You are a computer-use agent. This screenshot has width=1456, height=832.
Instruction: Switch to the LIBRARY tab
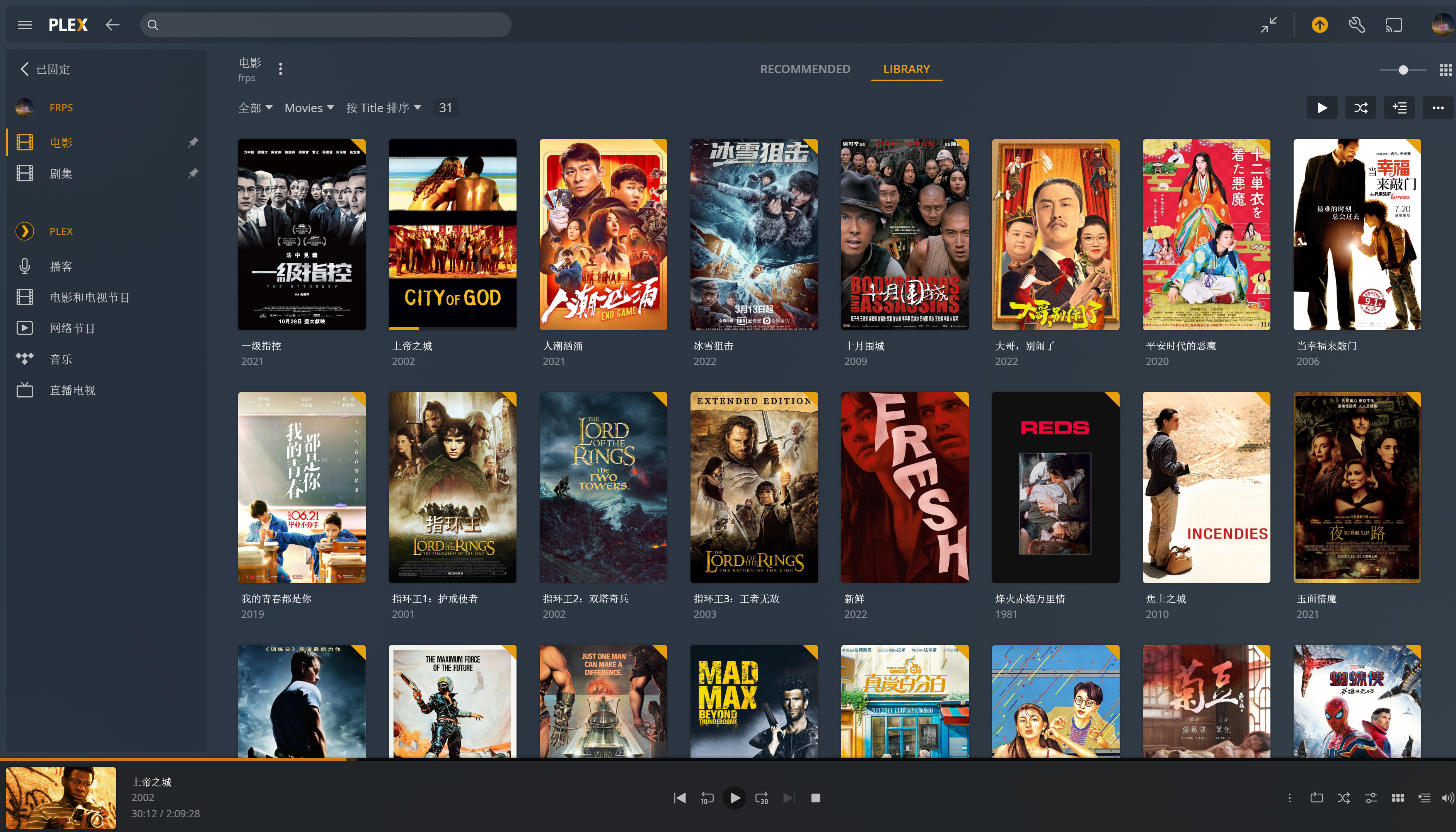(x=906, y=69)
